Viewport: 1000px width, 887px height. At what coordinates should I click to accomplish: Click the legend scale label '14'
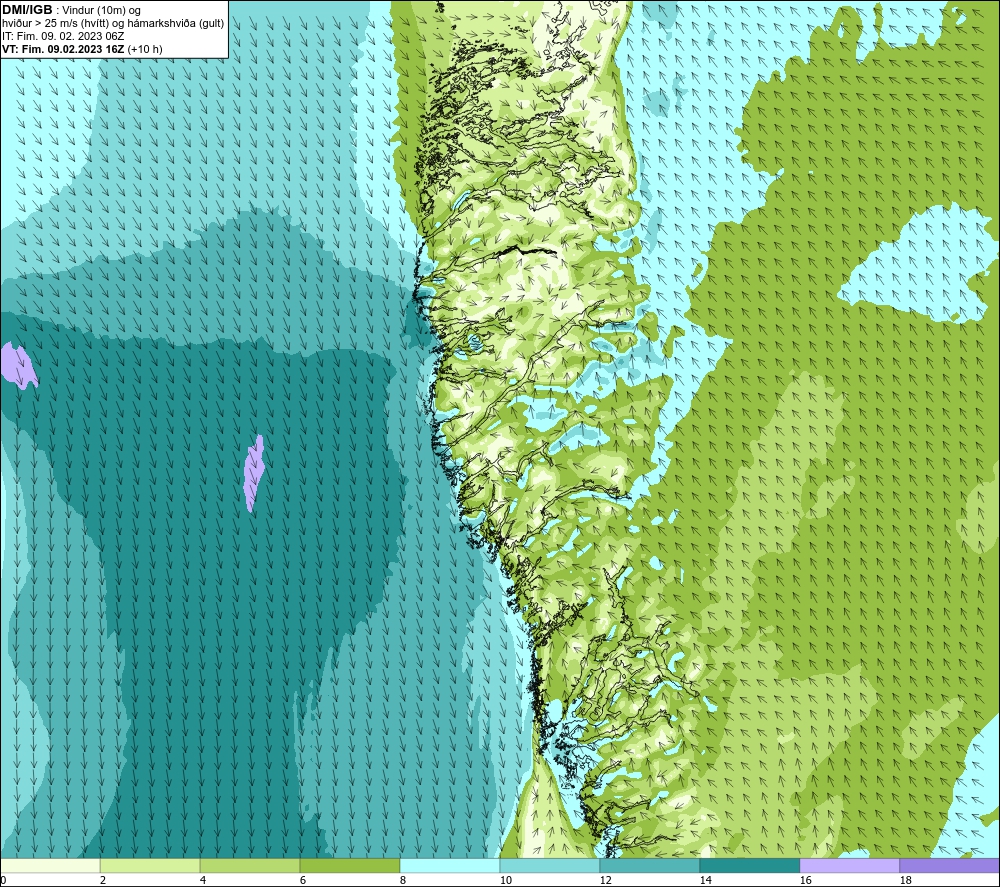tap(705, 881)
